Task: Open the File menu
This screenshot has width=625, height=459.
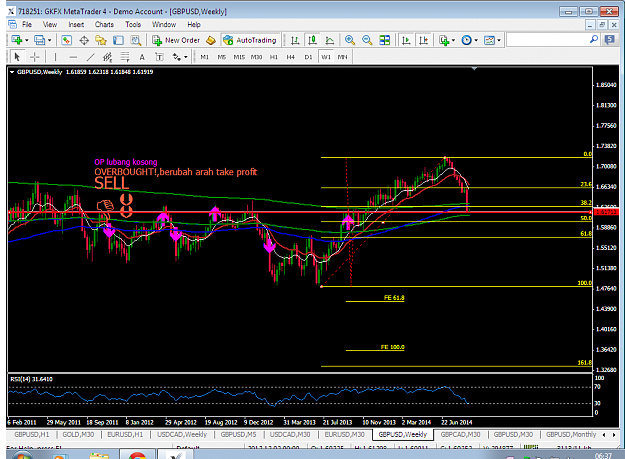Action: click(x=27, y=24)
